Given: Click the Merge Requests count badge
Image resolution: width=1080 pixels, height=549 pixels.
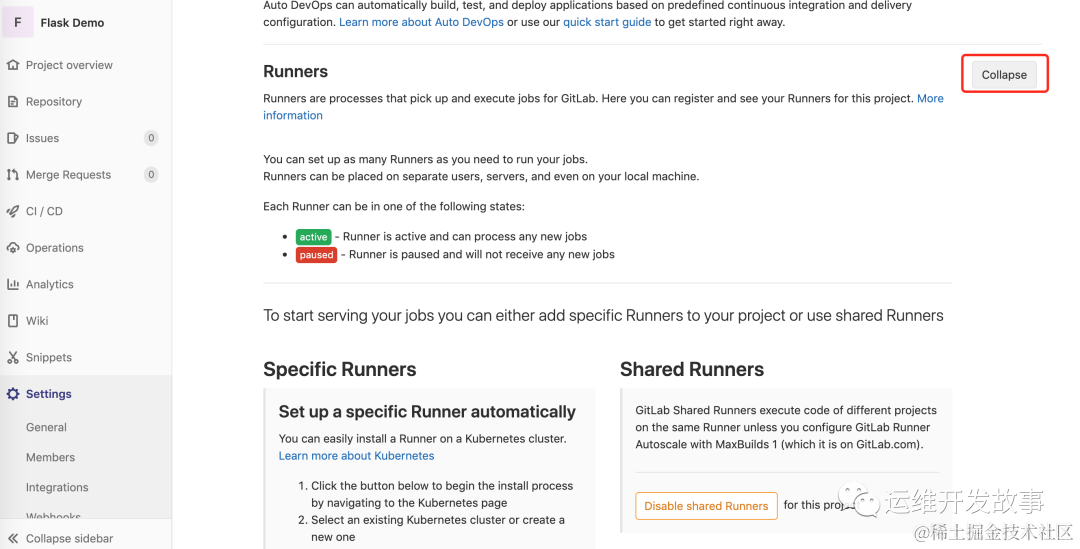Looking at the screenshot, I should coord(151,174).
